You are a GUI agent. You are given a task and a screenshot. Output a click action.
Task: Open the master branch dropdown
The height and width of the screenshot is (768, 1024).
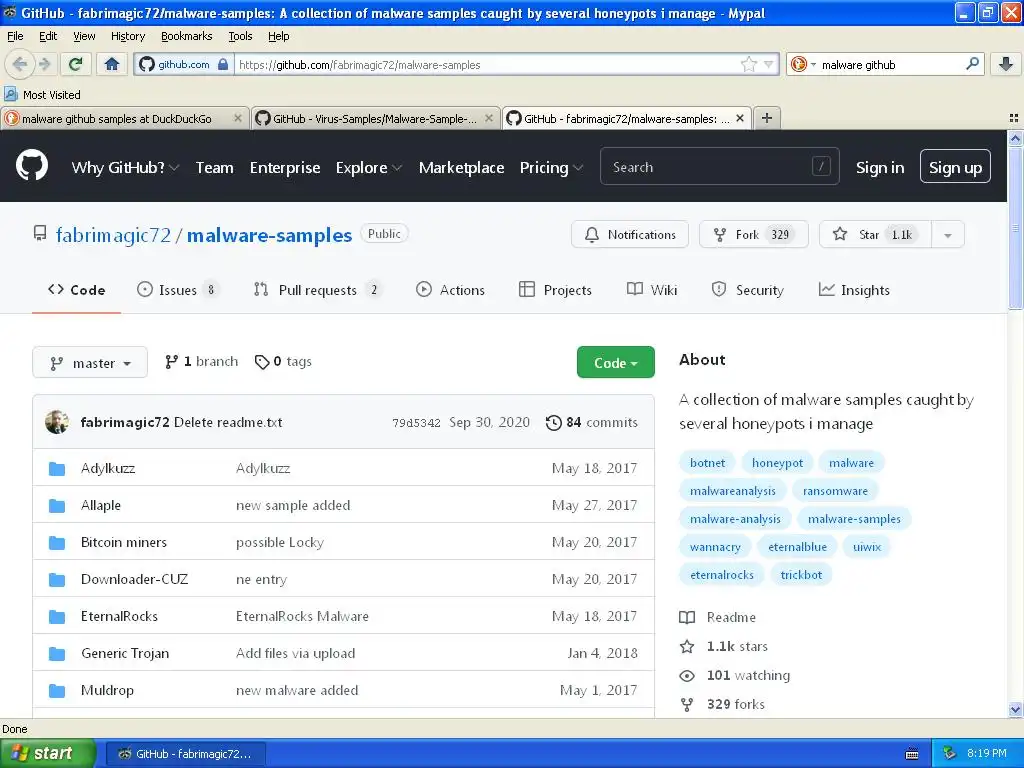tap(90, 362)
